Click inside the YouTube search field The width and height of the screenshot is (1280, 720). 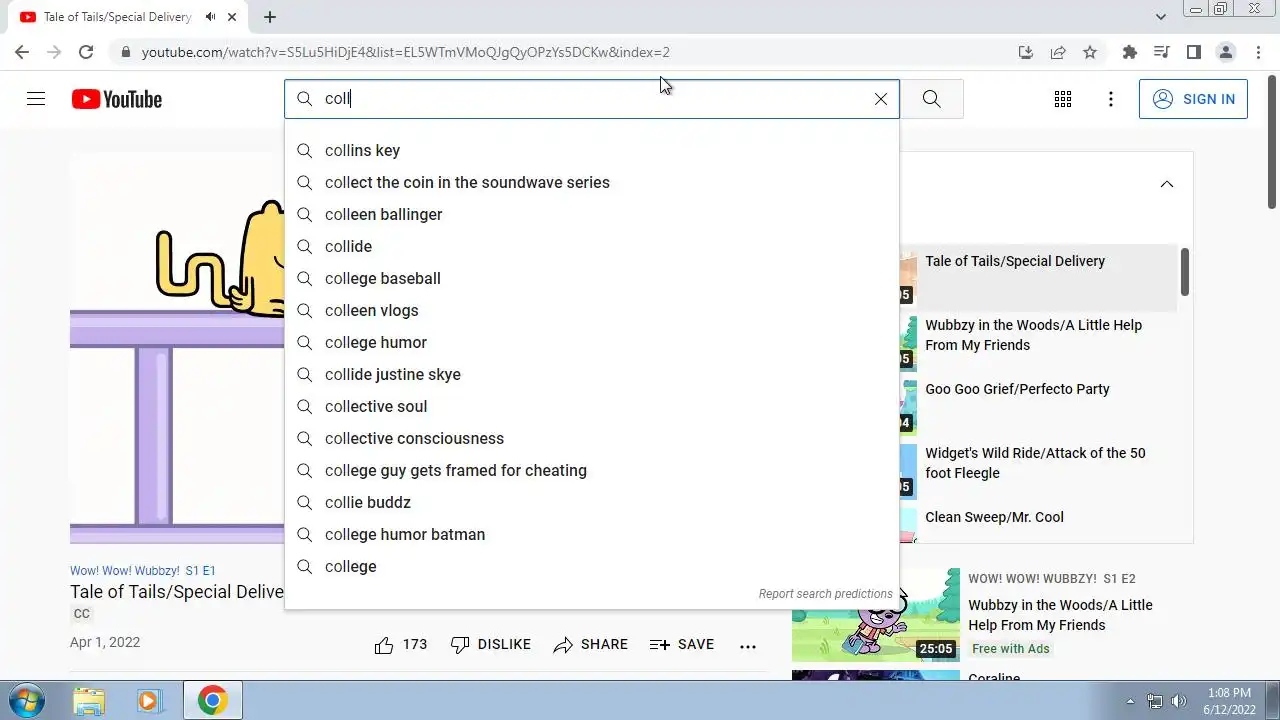click(x=592, y=99)
